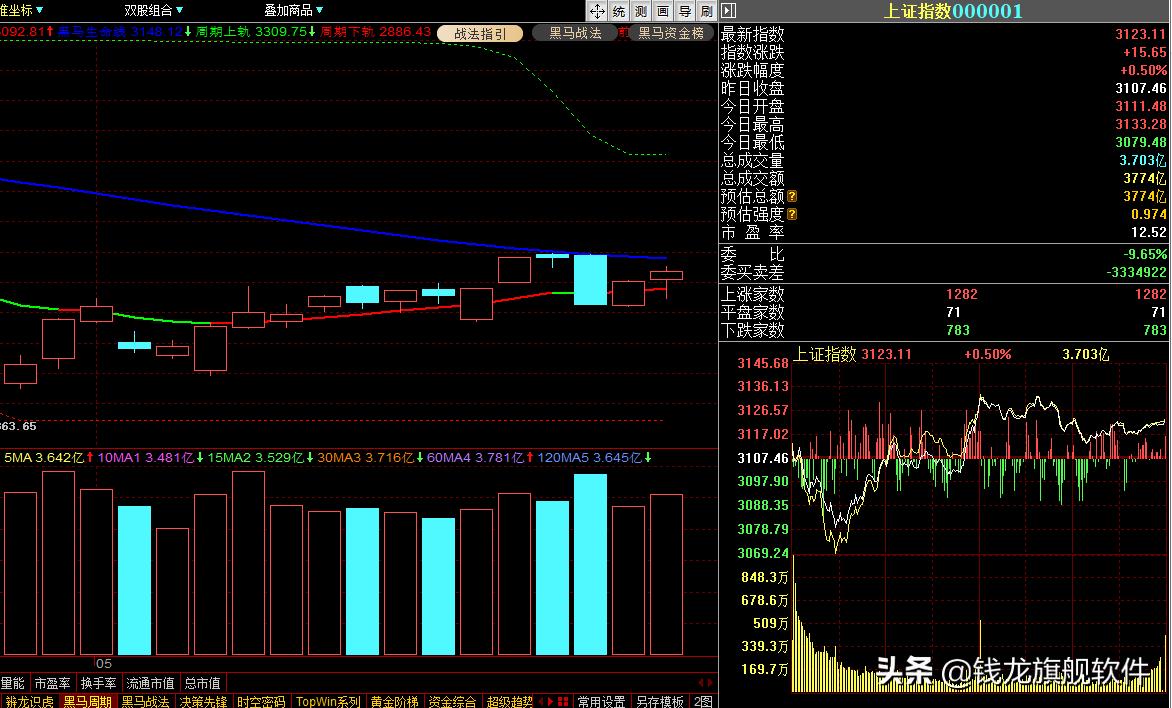
Task: Select the tall cyan candlestick on price chart
Action: pyautogui.click(x=590, y=279)
